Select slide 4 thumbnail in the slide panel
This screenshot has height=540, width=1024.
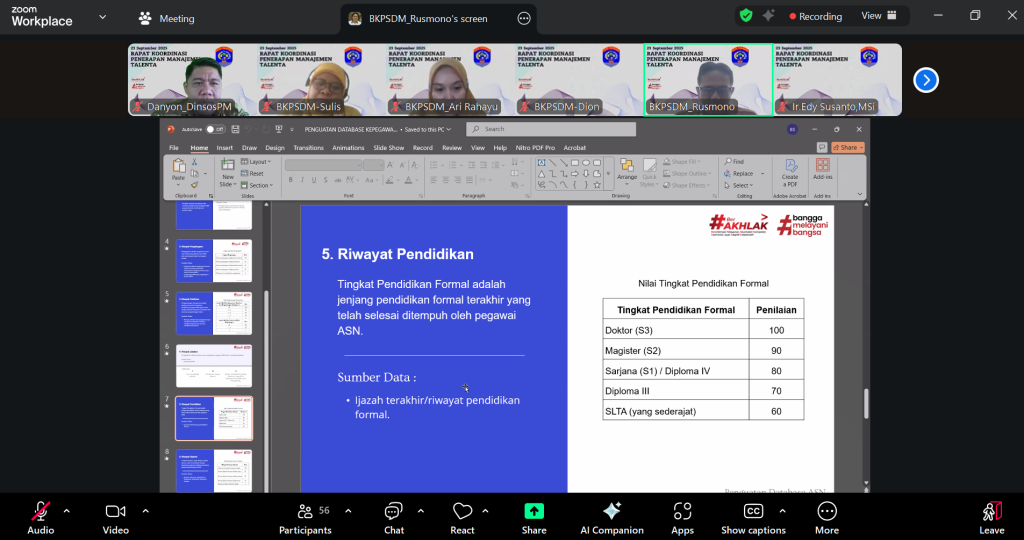click(x=214, y=261)
